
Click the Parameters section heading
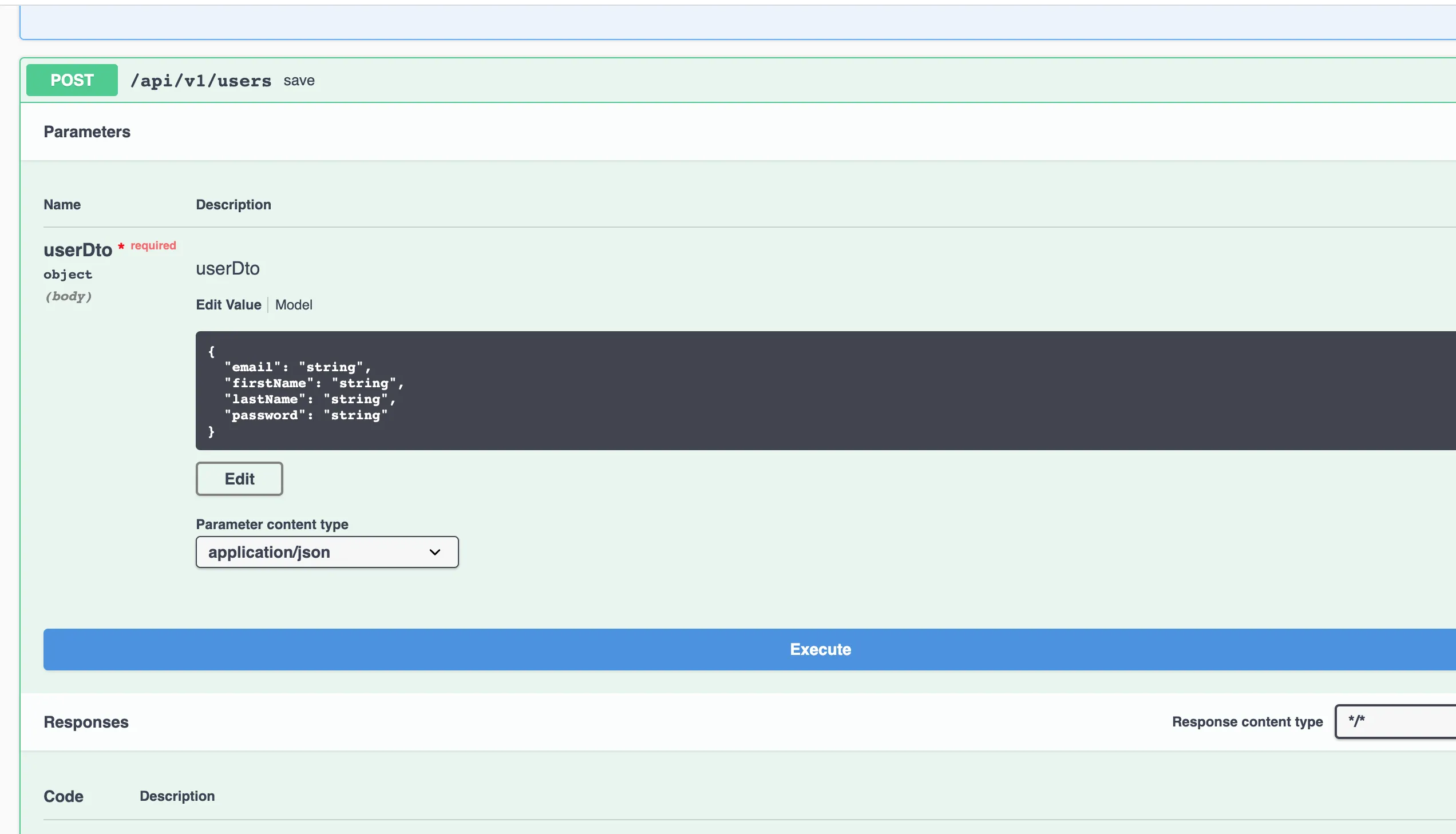pos(87,132)
